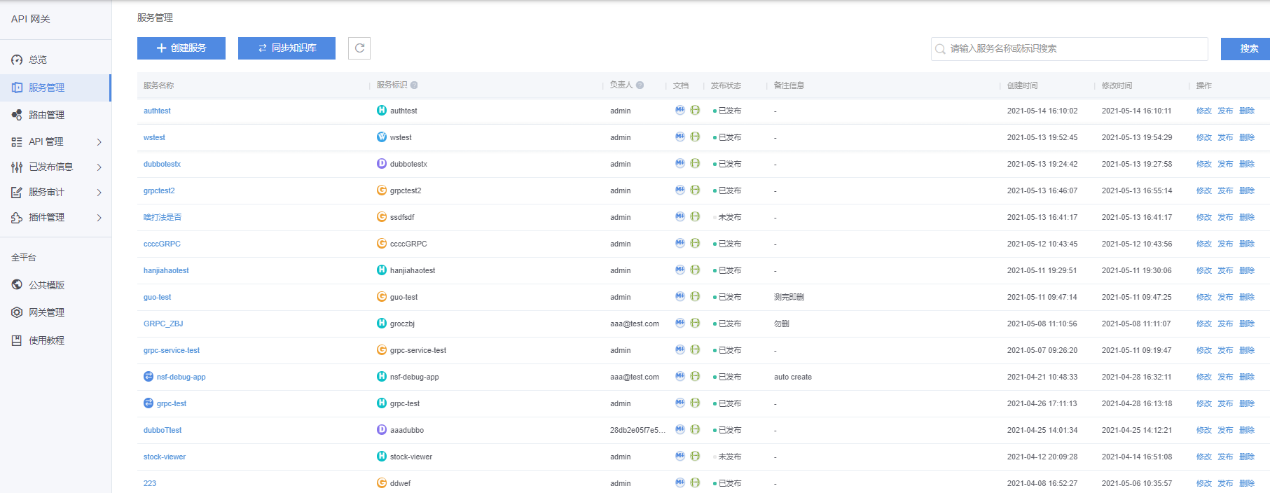1270x493 pixels.
Task: Click the orange G icon for grpctest2
Action: (381, 190)
